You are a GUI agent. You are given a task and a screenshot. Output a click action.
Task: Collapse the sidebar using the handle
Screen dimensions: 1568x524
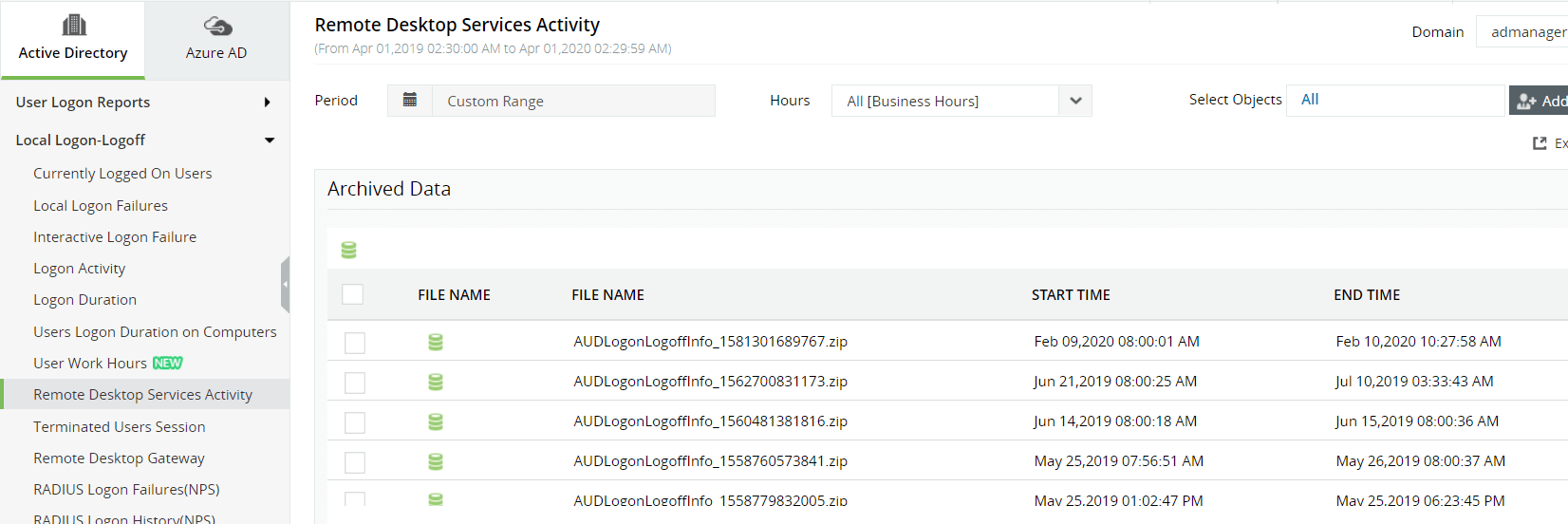pyautogui.click(x=285, y=284)
